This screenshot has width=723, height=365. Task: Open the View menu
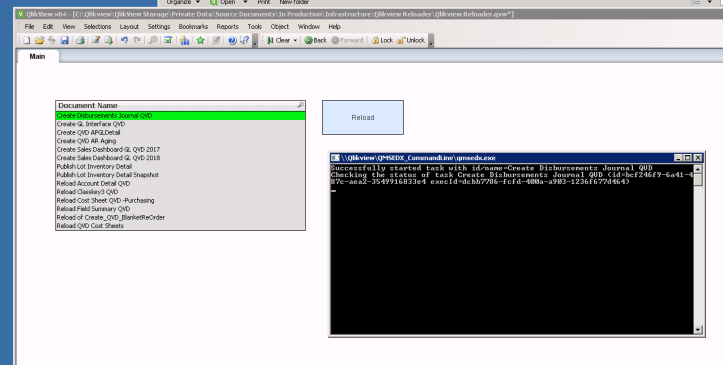point(69,27)
